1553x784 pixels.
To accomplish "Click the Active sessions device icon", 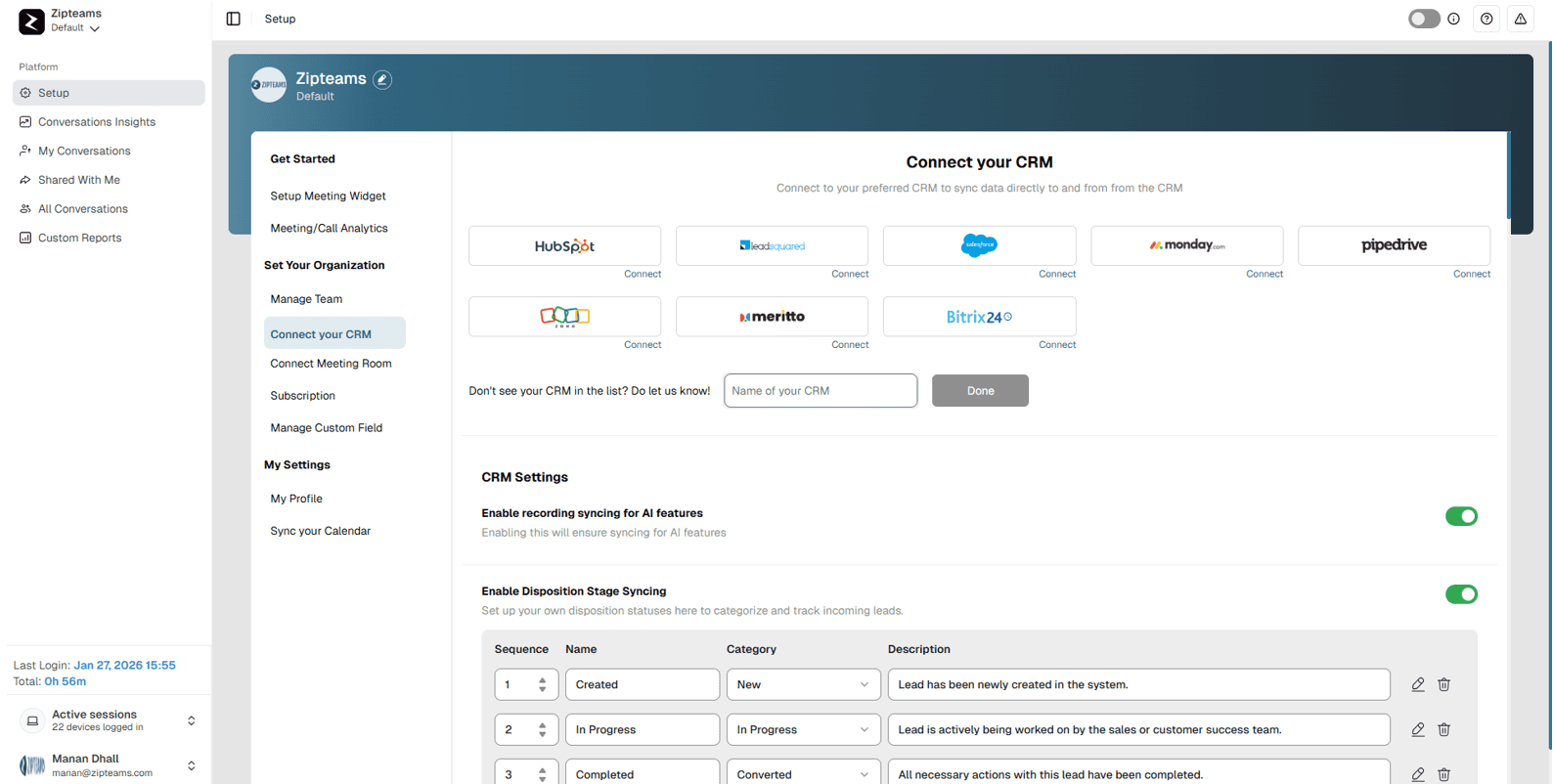I will pos(32,721).
